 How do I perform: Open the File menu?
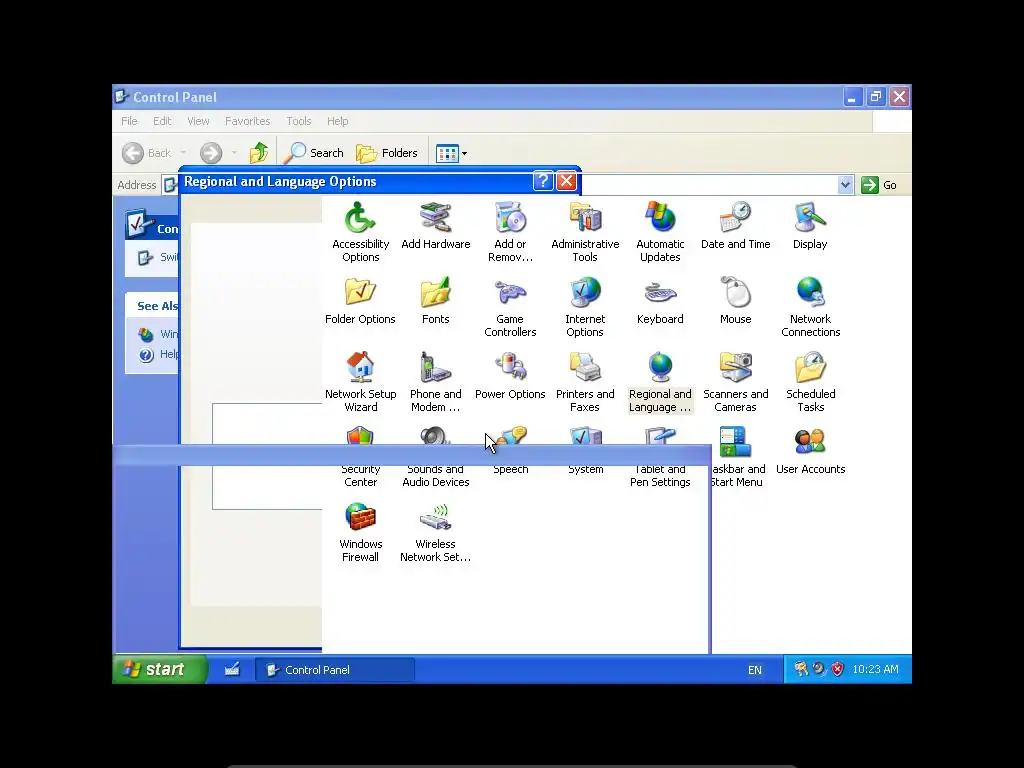coord(129,121)
